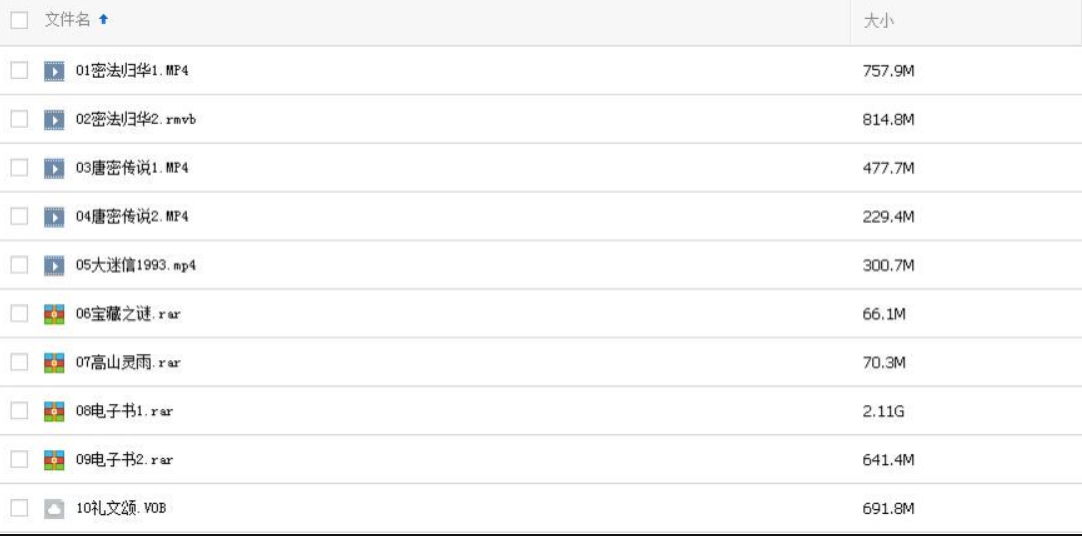Click archive icon for 08电子书1.rar

(52, 411)
